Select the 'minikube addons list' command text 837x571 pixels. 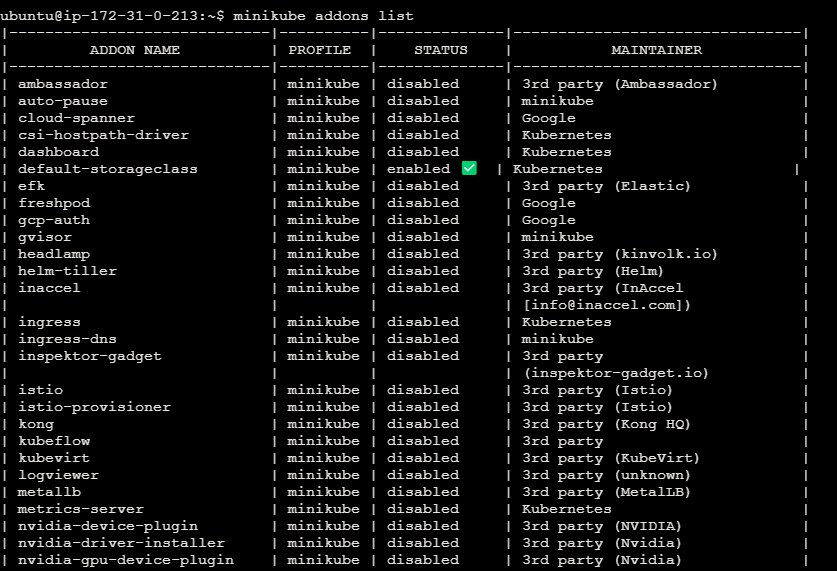(323, 16)
